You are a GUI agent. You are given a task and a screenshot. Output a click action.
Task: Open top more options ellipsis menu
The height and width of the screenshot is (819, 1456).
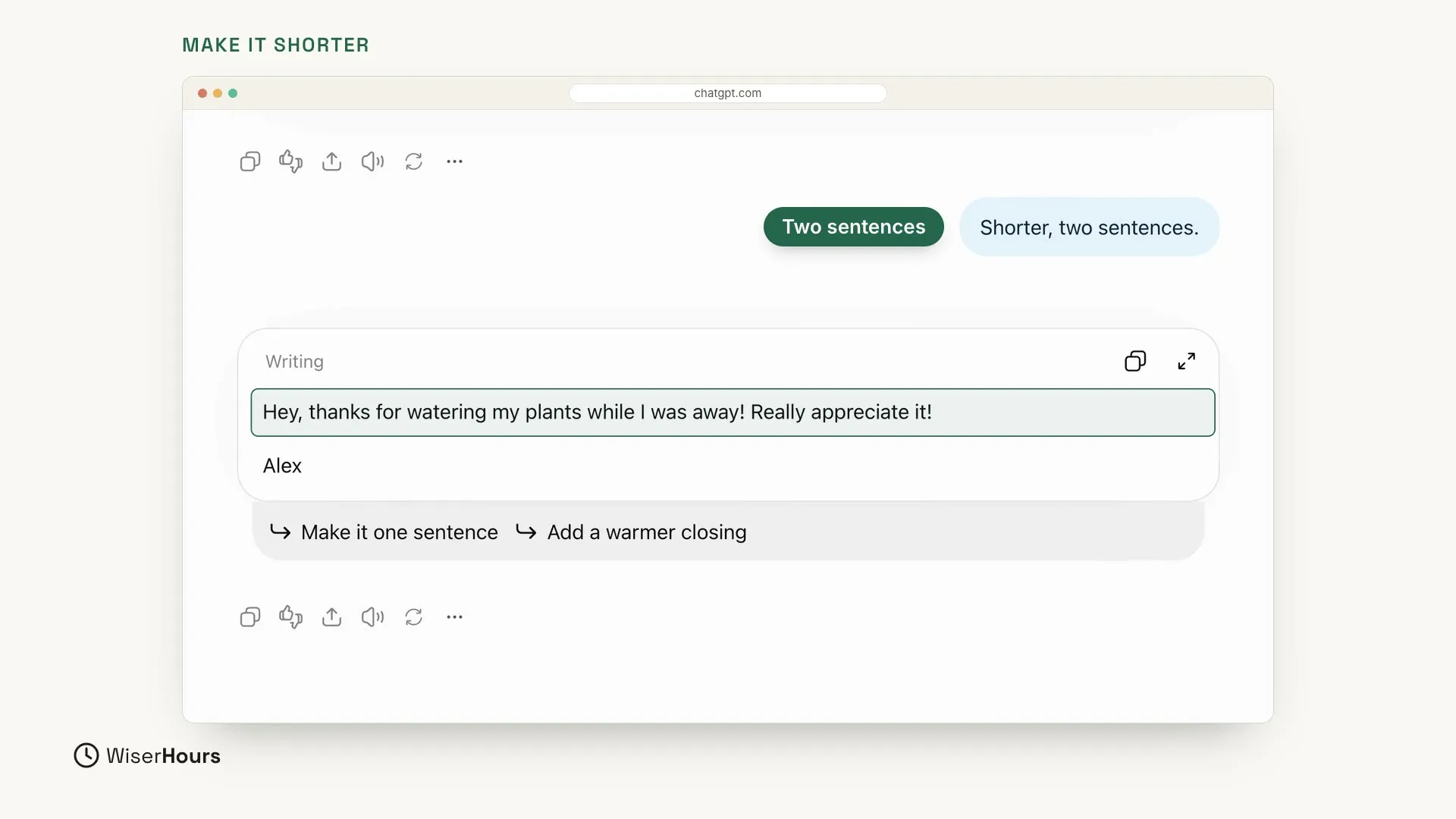click(454, 162)
